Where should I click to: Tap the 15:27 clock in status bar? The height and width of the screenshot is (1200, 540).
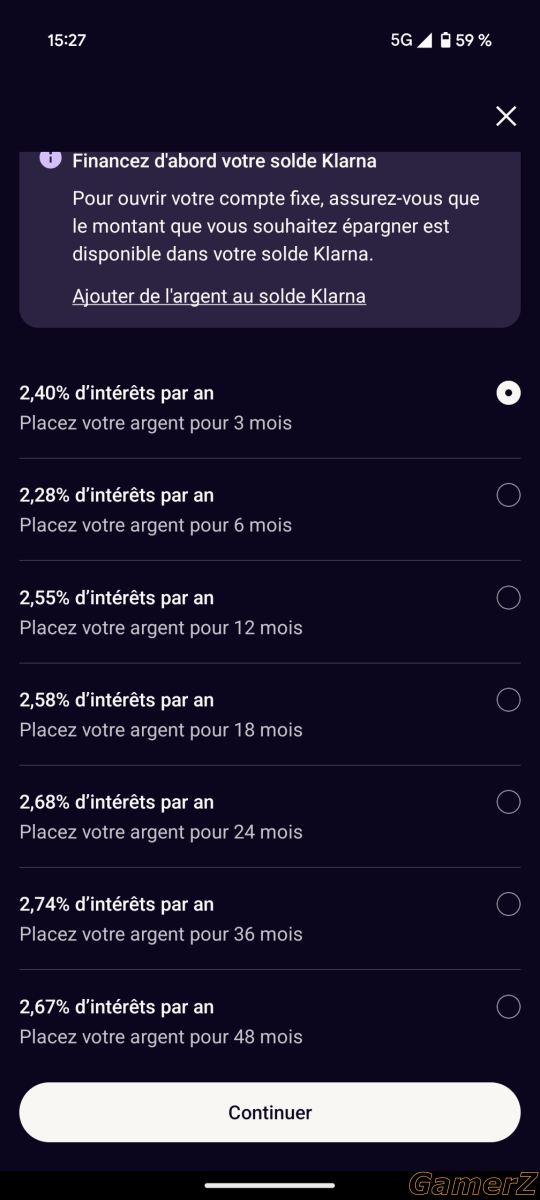point(67,40)
